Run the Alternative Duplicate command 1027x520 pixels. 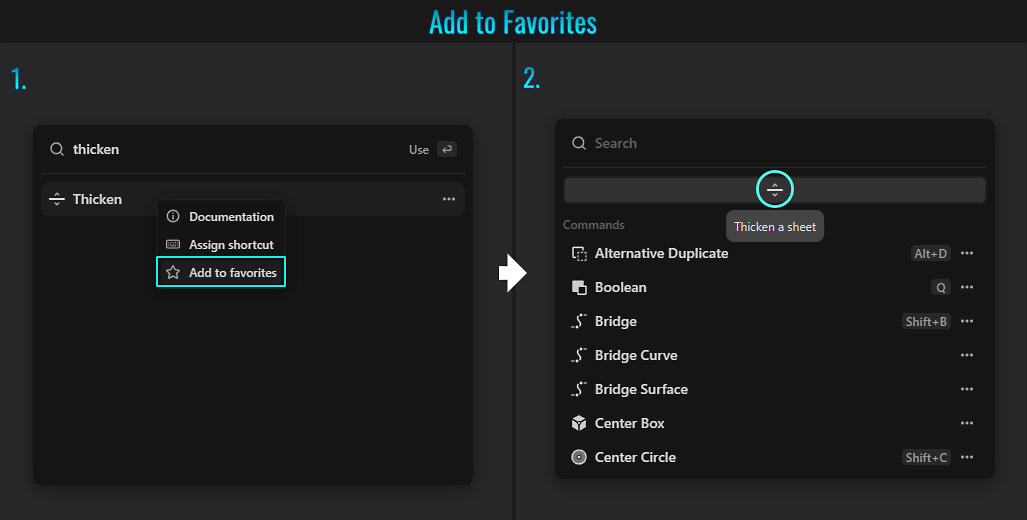[775, 253]
